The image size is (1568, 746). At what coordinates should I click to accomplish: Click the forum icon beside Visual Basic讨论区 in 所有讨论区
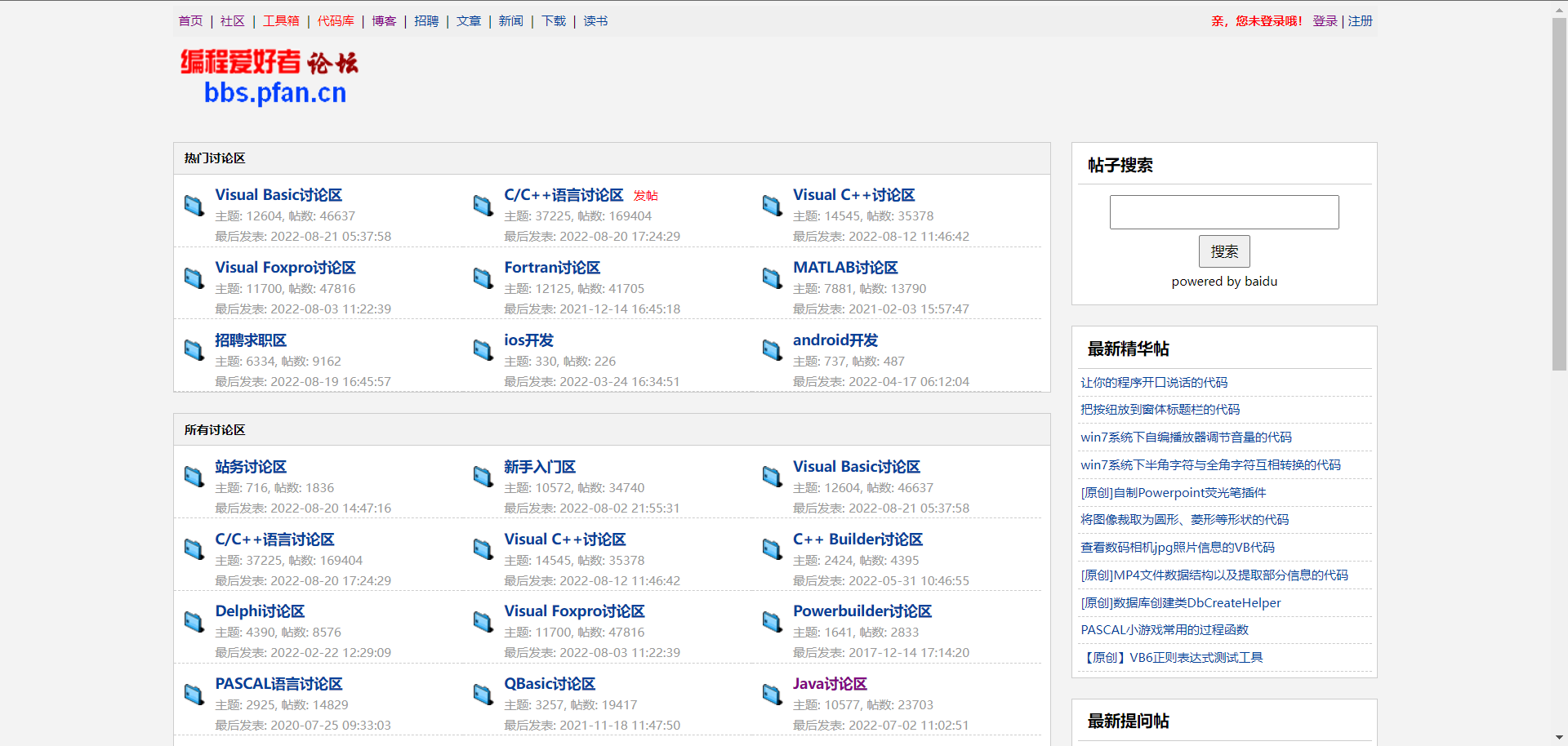tap(773, 477)
